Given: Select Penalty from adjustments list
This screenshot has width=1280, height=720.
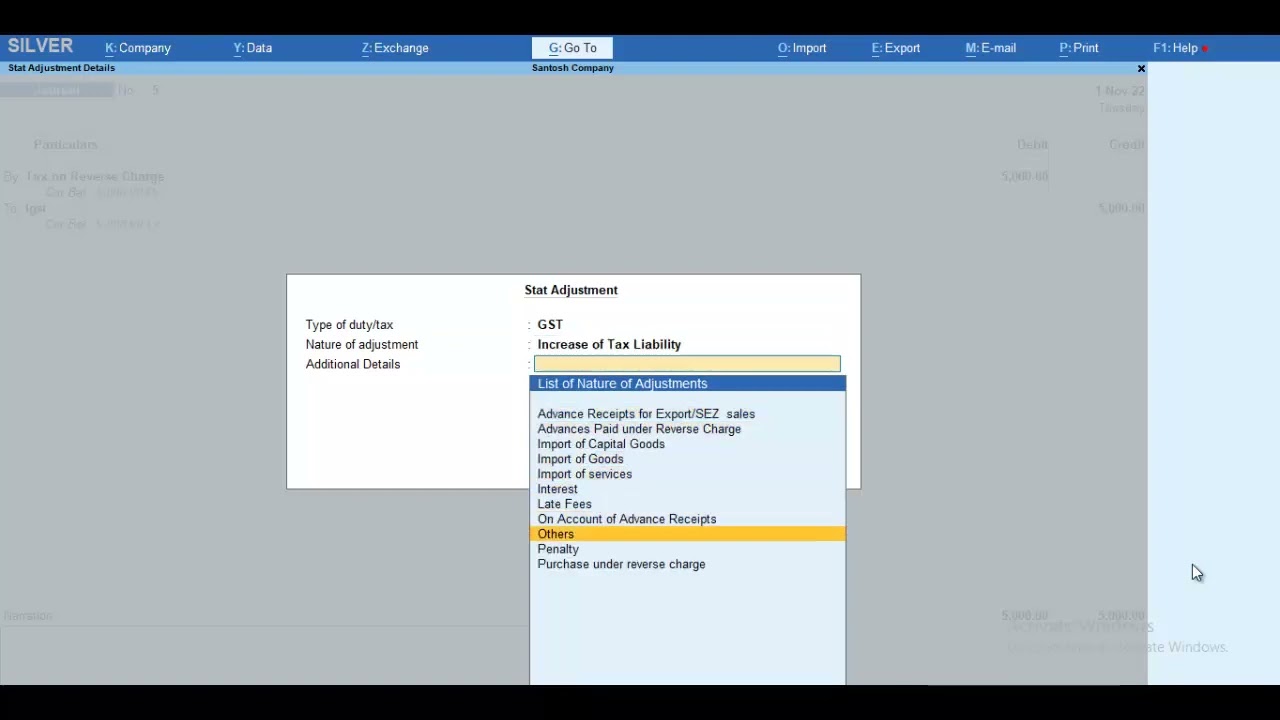Looking at the screenshot, I should 687,549.
